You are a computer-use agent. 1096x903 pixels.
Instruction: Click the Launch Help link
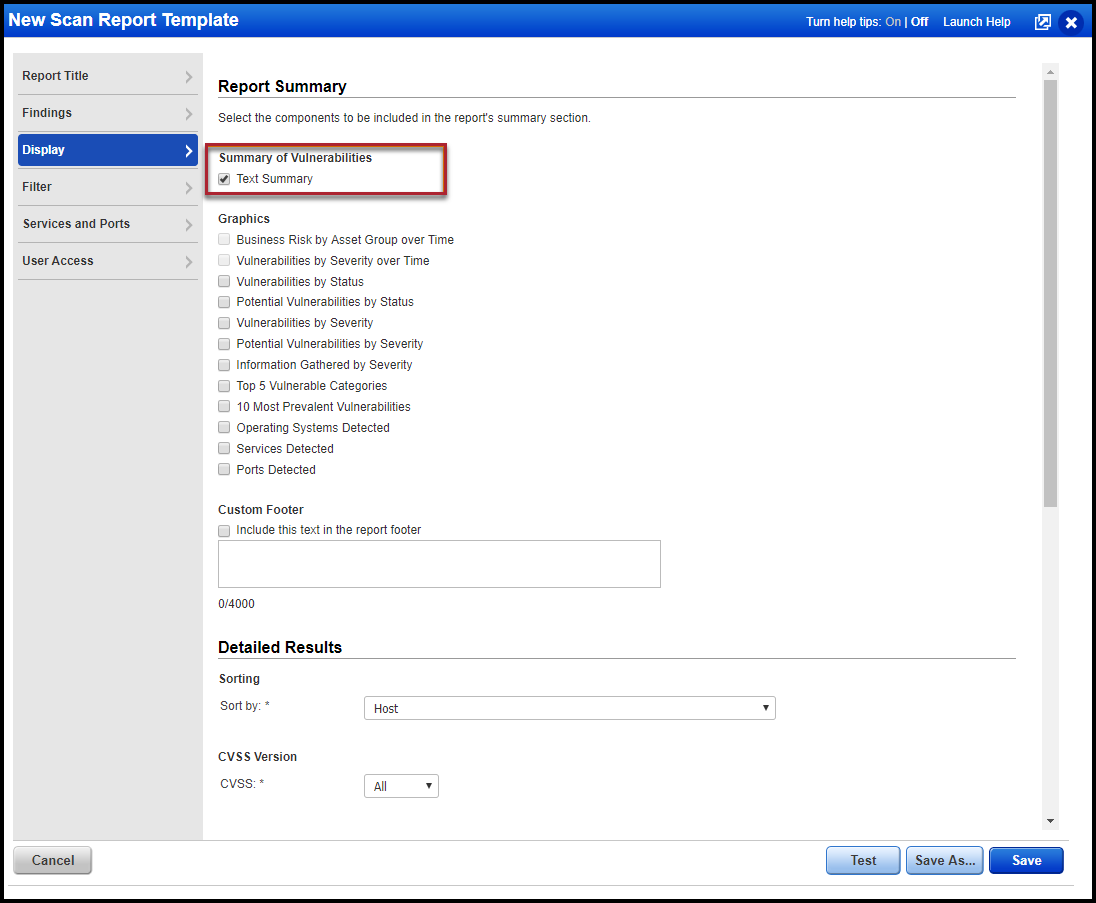[976, 21]
